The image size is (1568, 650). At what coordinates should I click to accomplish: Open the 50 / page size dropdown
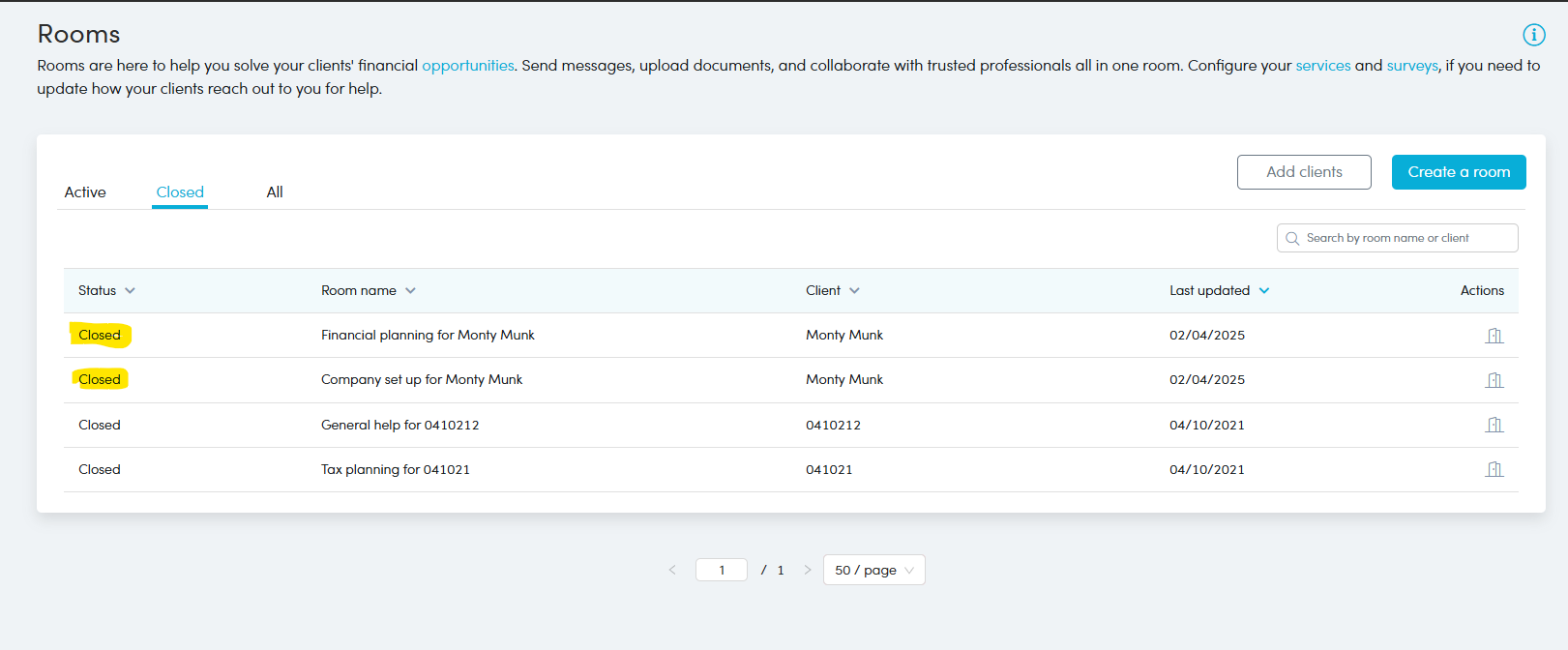coord(873,570)
